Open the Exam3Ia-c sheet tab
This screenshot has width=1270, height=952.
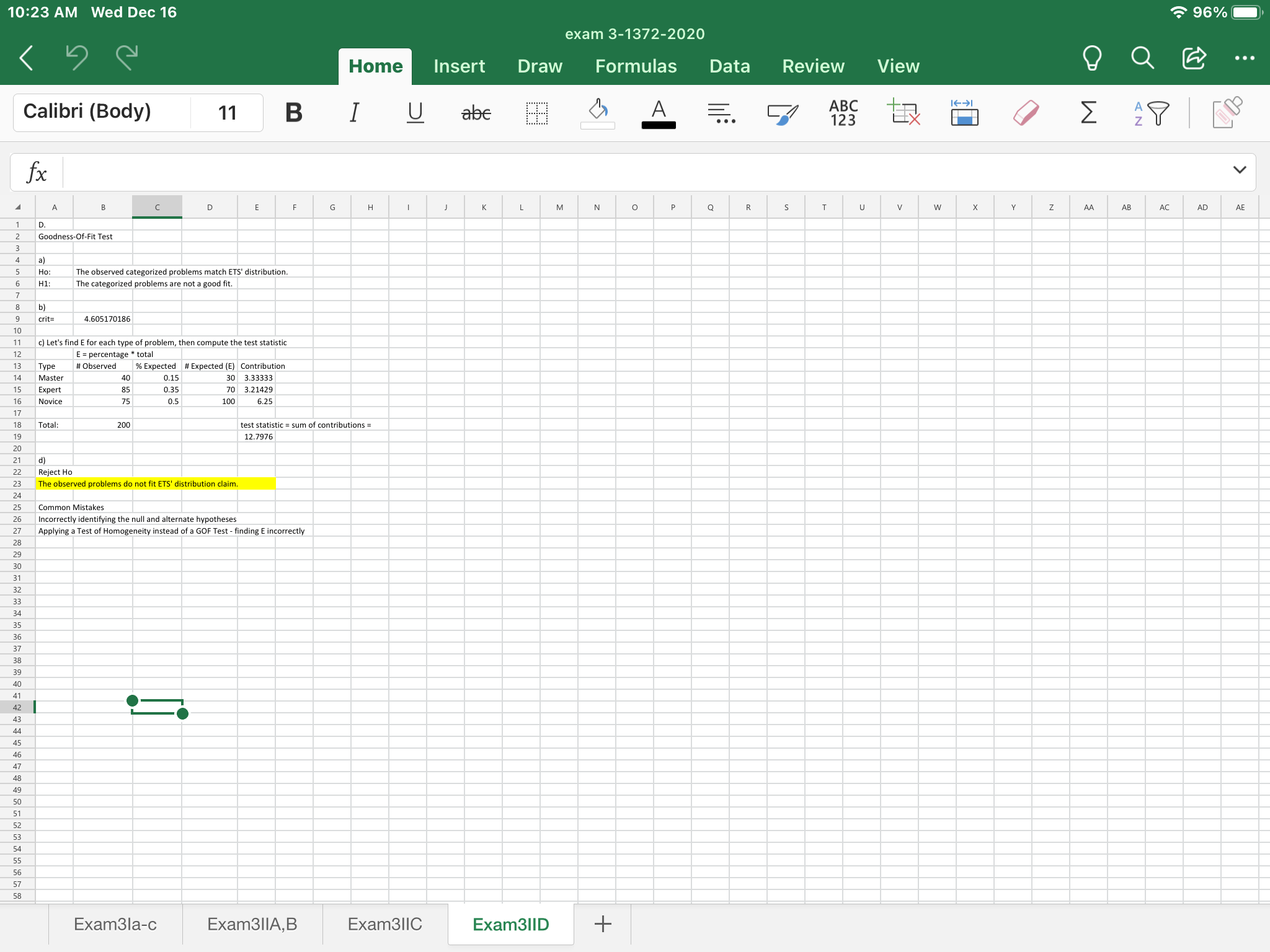tap(115, 924)
